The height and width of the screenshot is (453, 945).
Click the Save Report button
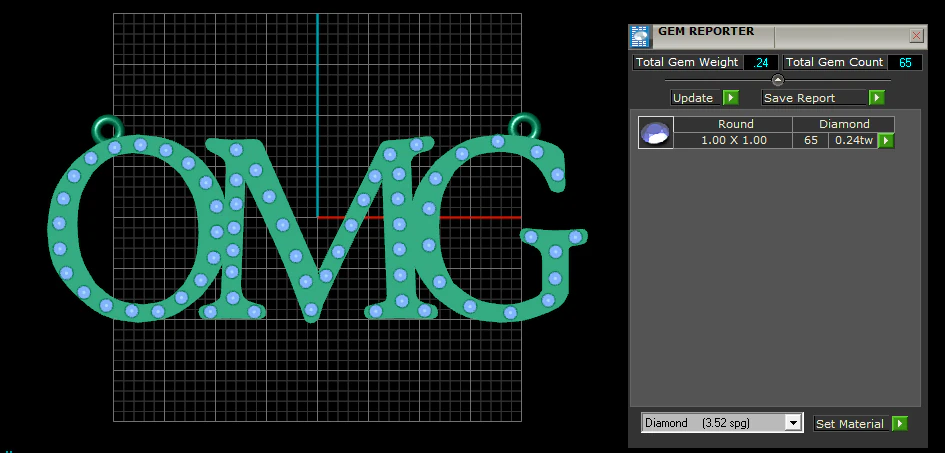tap(815, 98)
